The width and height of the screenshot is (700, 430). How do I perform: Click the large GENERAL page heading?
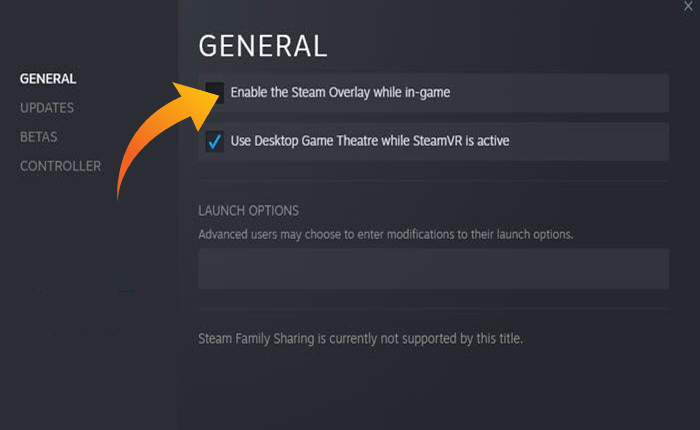(263, 46)
